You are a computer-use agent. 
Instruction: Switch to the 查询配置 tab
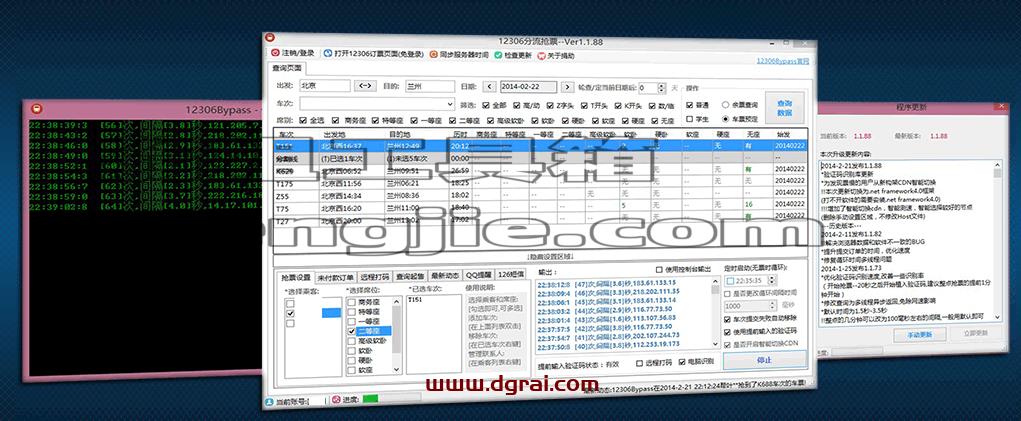[x=411, y=277]
